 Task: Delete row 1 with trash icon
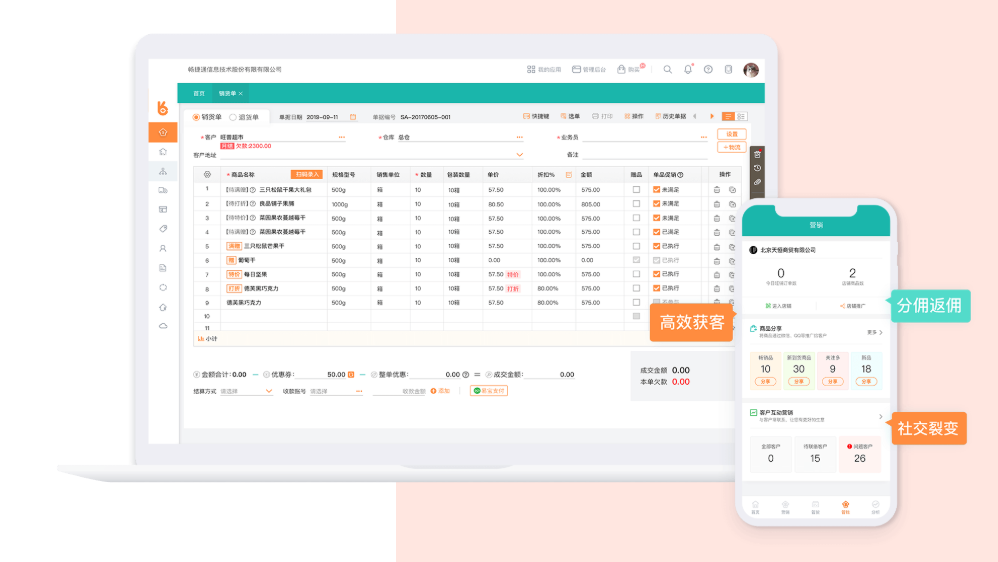click(717, 189)
